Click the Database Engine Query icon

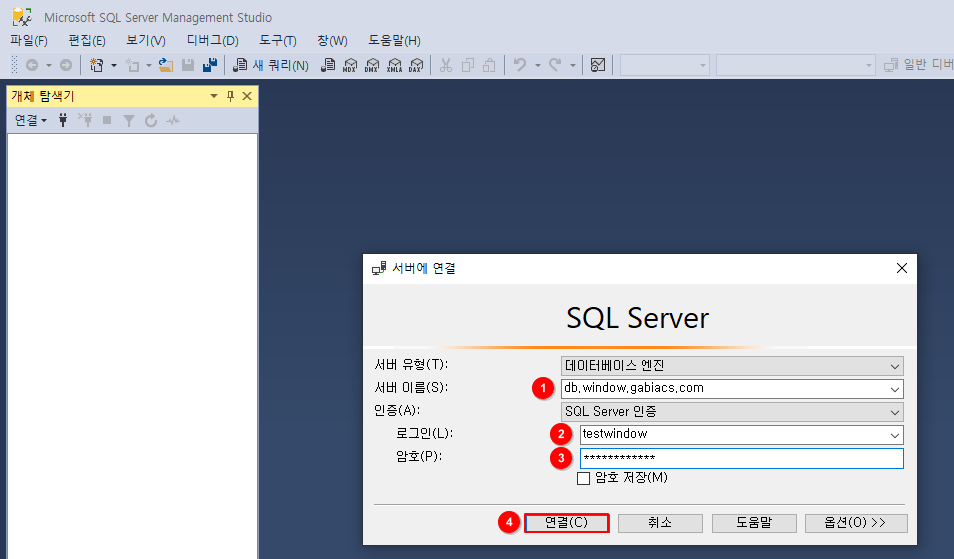[328, 65]
